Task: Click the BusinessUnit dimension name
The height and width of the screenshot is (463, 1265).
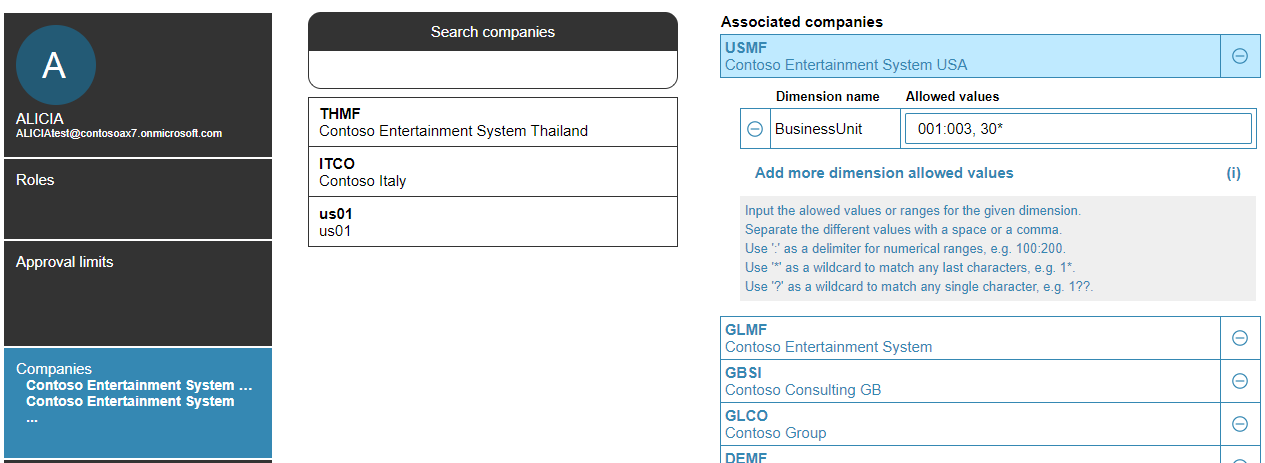Action: [818, 129]
